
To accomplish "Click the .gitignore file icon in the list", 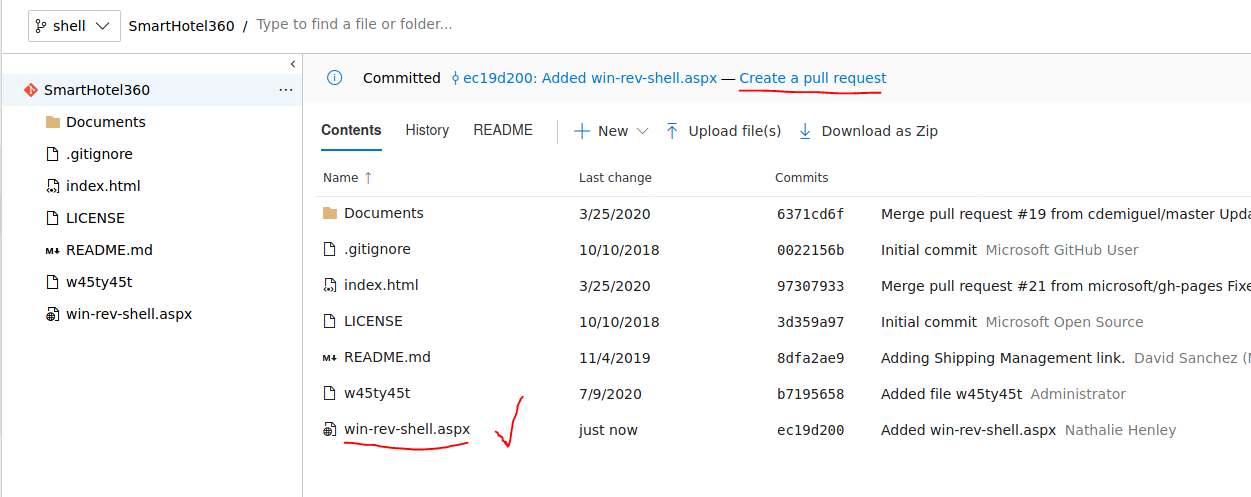I will click(330, 249).
